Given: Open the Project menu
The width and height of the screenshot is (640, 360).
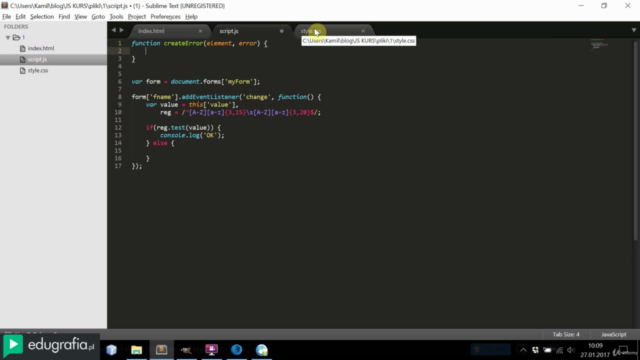Looking at the screenshot, I should (x=137, y=17).
